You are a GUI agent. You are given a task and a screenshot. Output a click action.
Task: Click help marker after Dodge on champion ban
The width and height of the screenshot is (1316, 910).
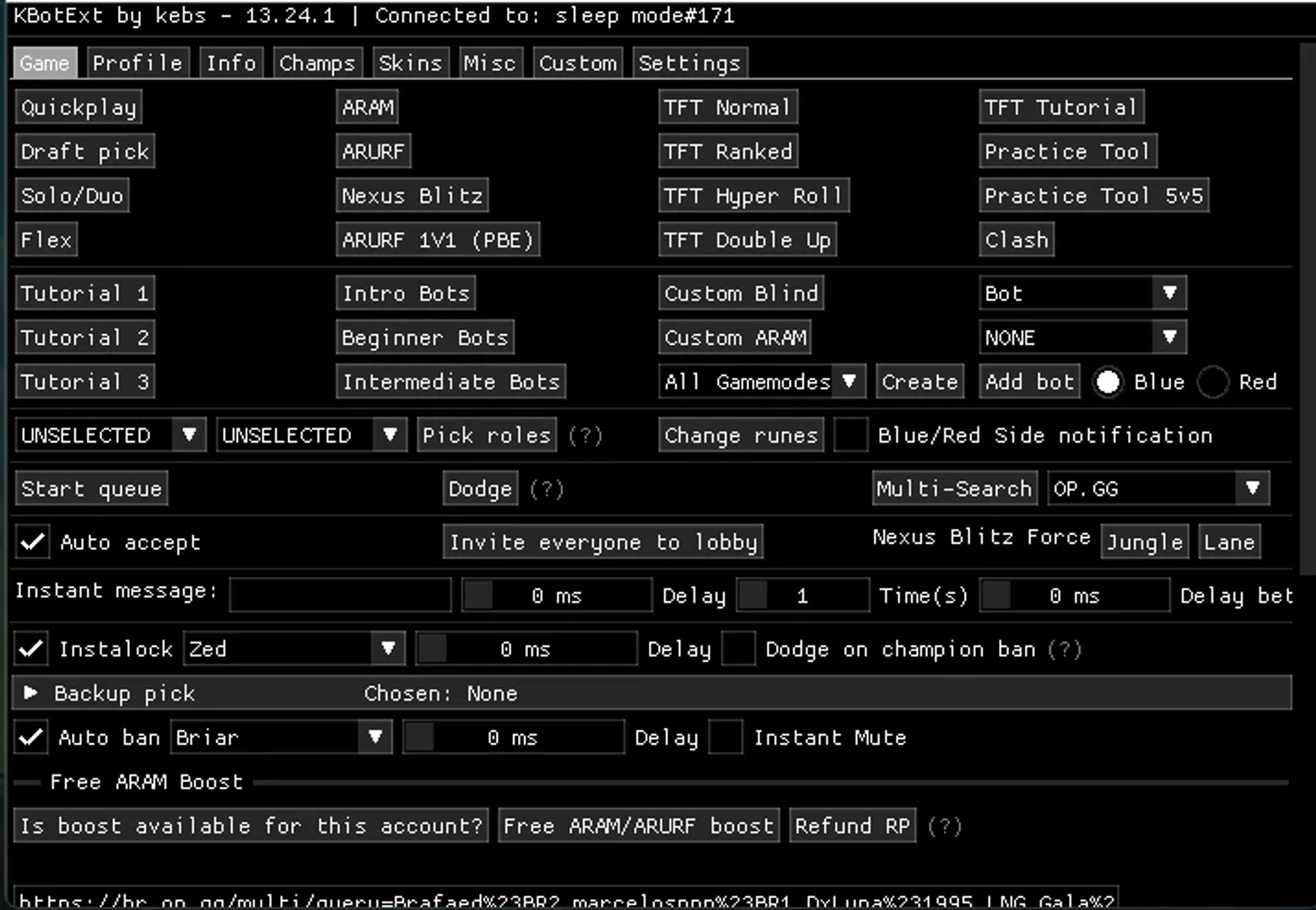coord(1065,649)
